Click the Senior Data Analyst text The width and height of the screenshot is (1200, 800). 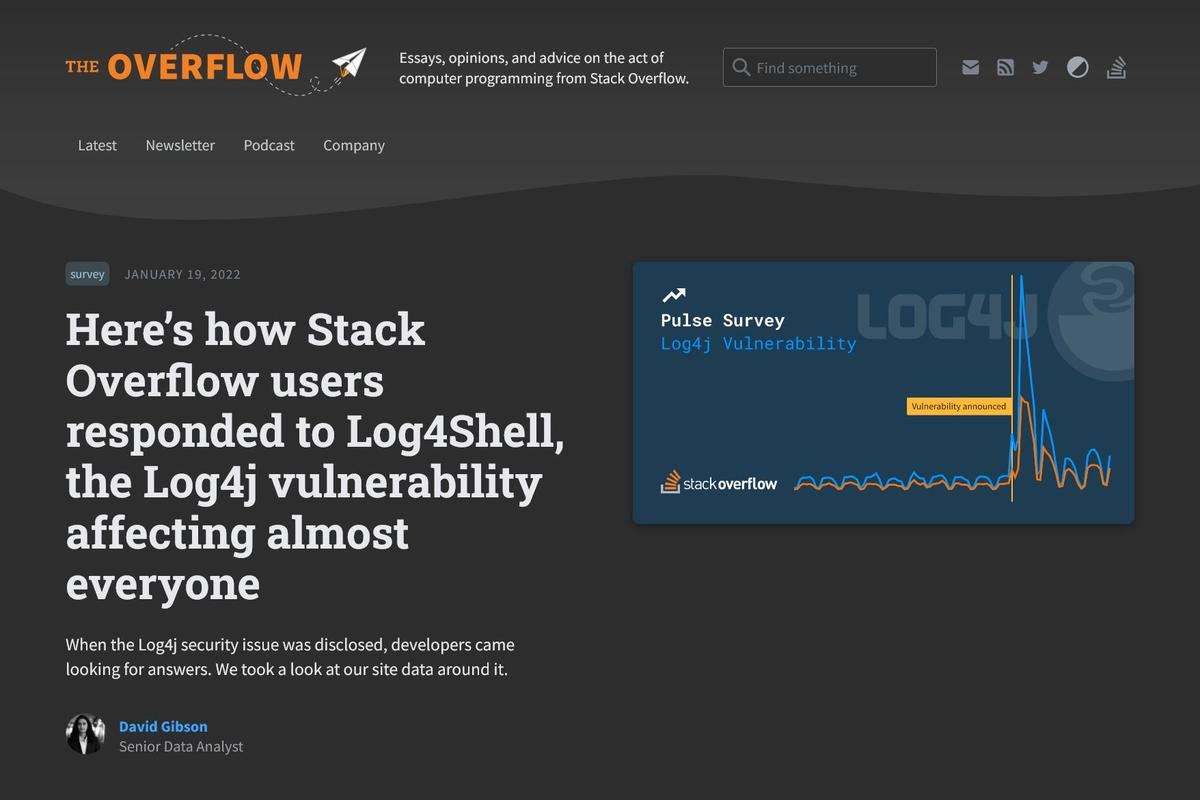click(x=181, y=746)
